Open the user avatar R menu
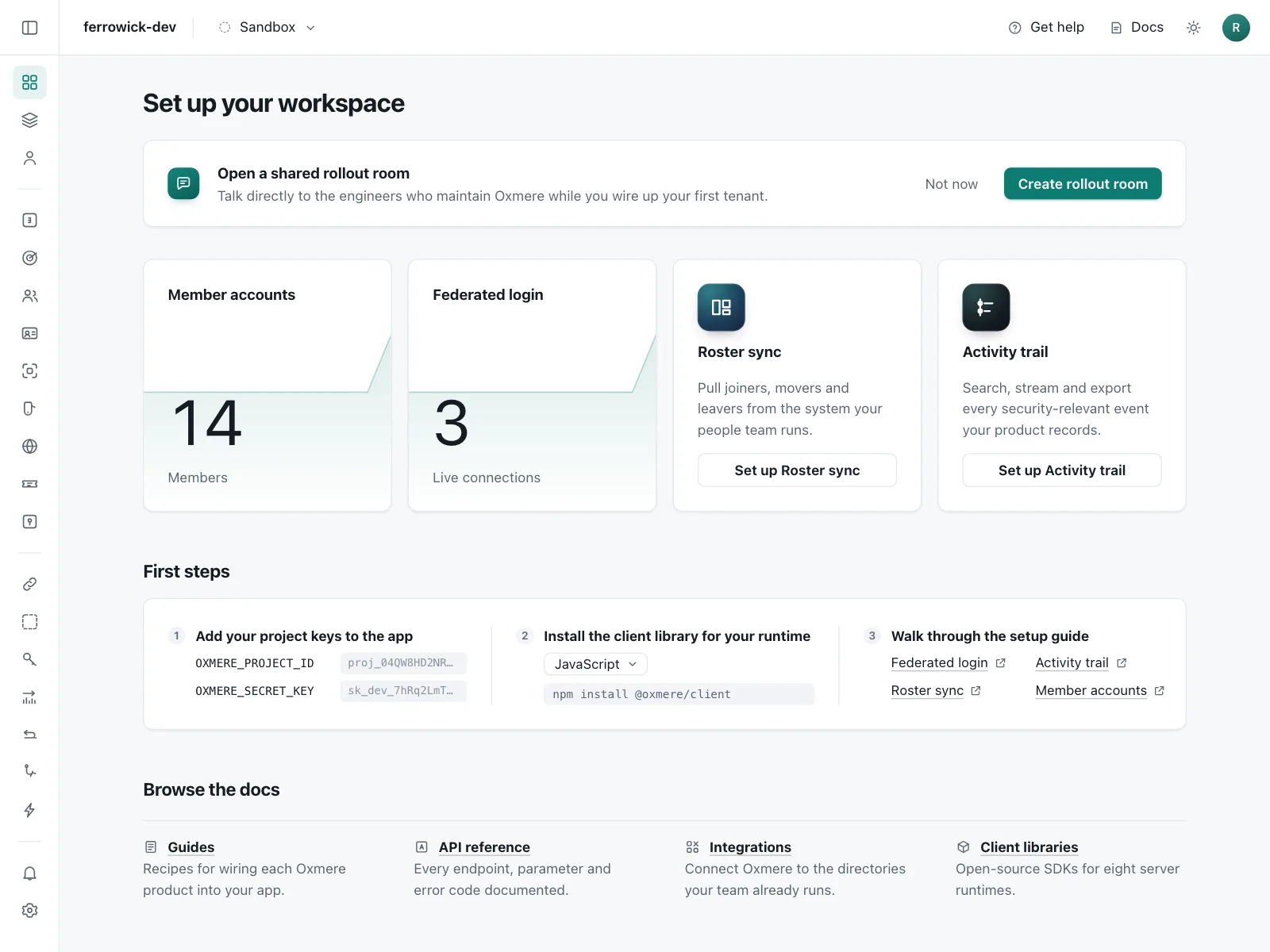 pyautogui.click(x=1236, y=28)
